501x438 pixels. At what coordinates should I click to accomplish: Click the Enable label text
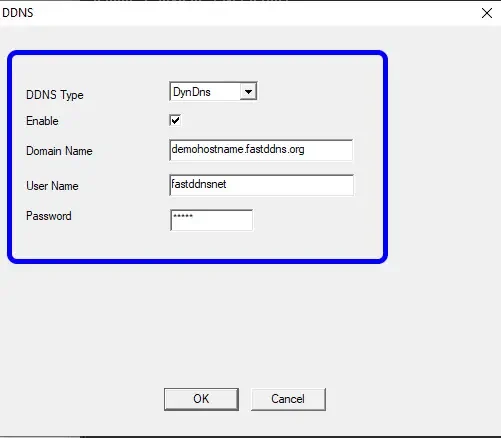[x=42, y=121]
